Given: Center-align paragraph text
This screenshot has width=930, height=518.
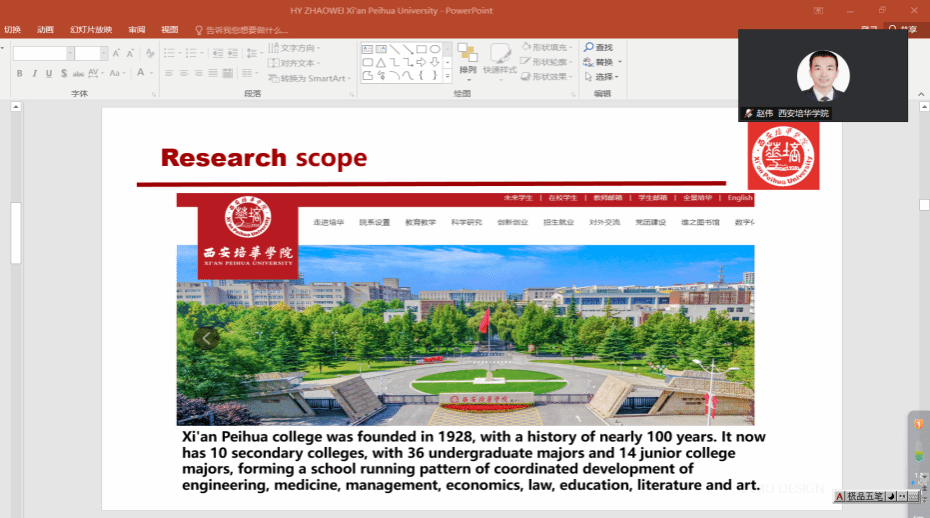Looking at the screenshot, I should point(184,73).
